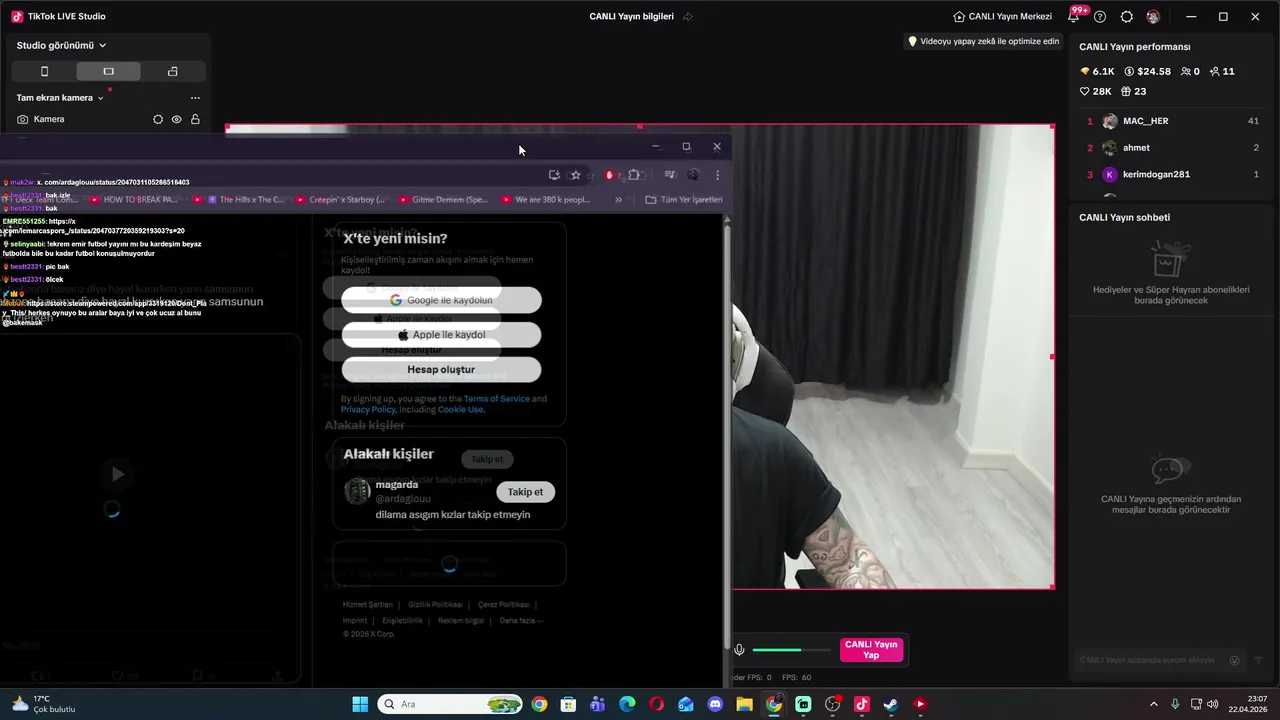Select the dual screen layout icon

pyautogui.click(x=172, y=71)
